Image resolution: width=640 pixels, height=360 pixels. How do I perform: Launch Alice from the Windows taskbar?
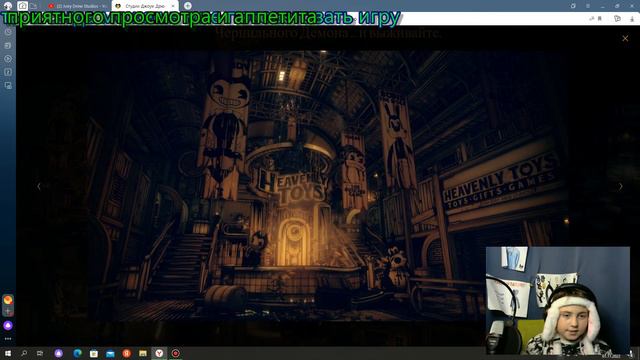point(58,353)
